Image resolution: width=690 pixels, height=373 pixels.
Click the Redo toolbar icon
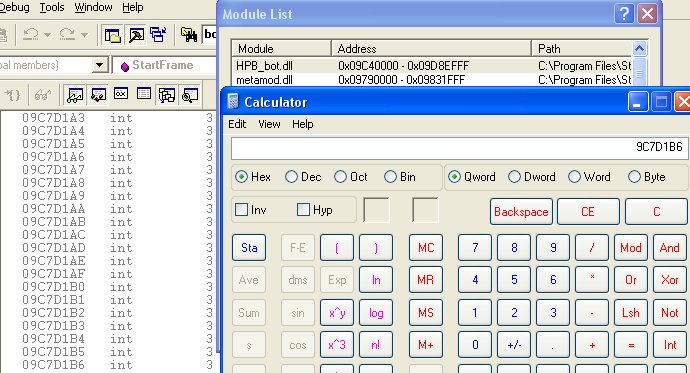coord(67,34)
